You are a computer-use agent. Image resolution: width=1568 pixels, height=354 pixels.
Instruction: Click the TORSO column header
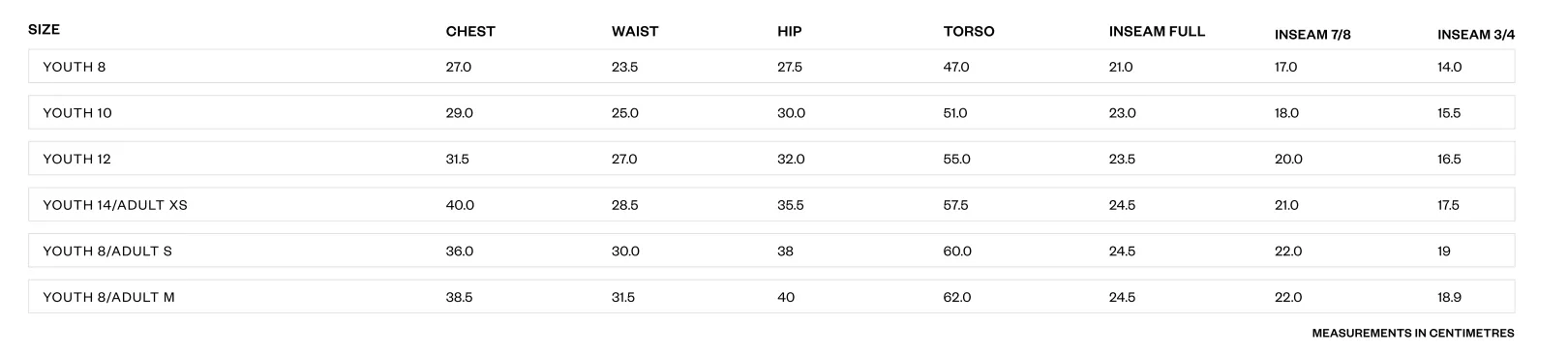pos(969,31)
